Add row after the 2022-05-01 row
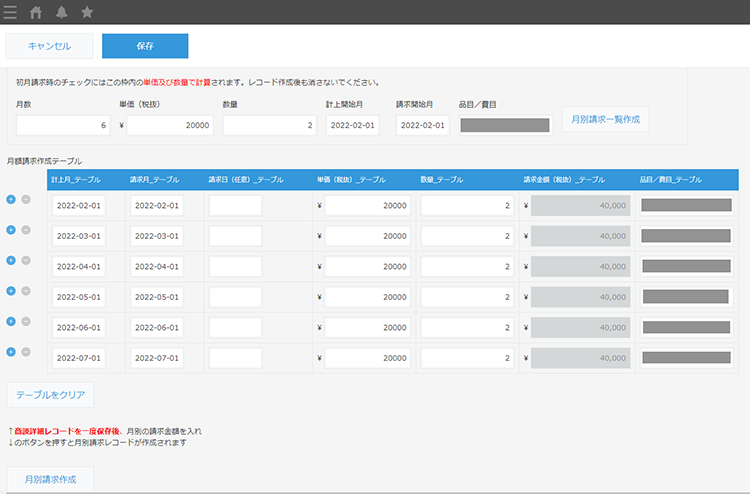Screen dimensions: 750x494 [x=11, y=291]
